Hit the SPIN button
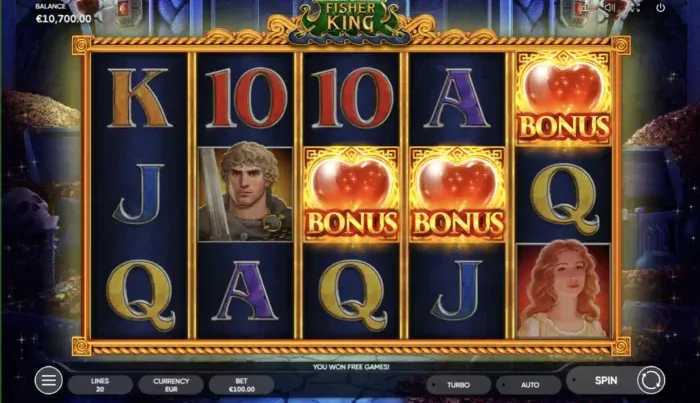The width and height of the screenshot is (700, 403). pyautogui.click(x=605, y=380)
